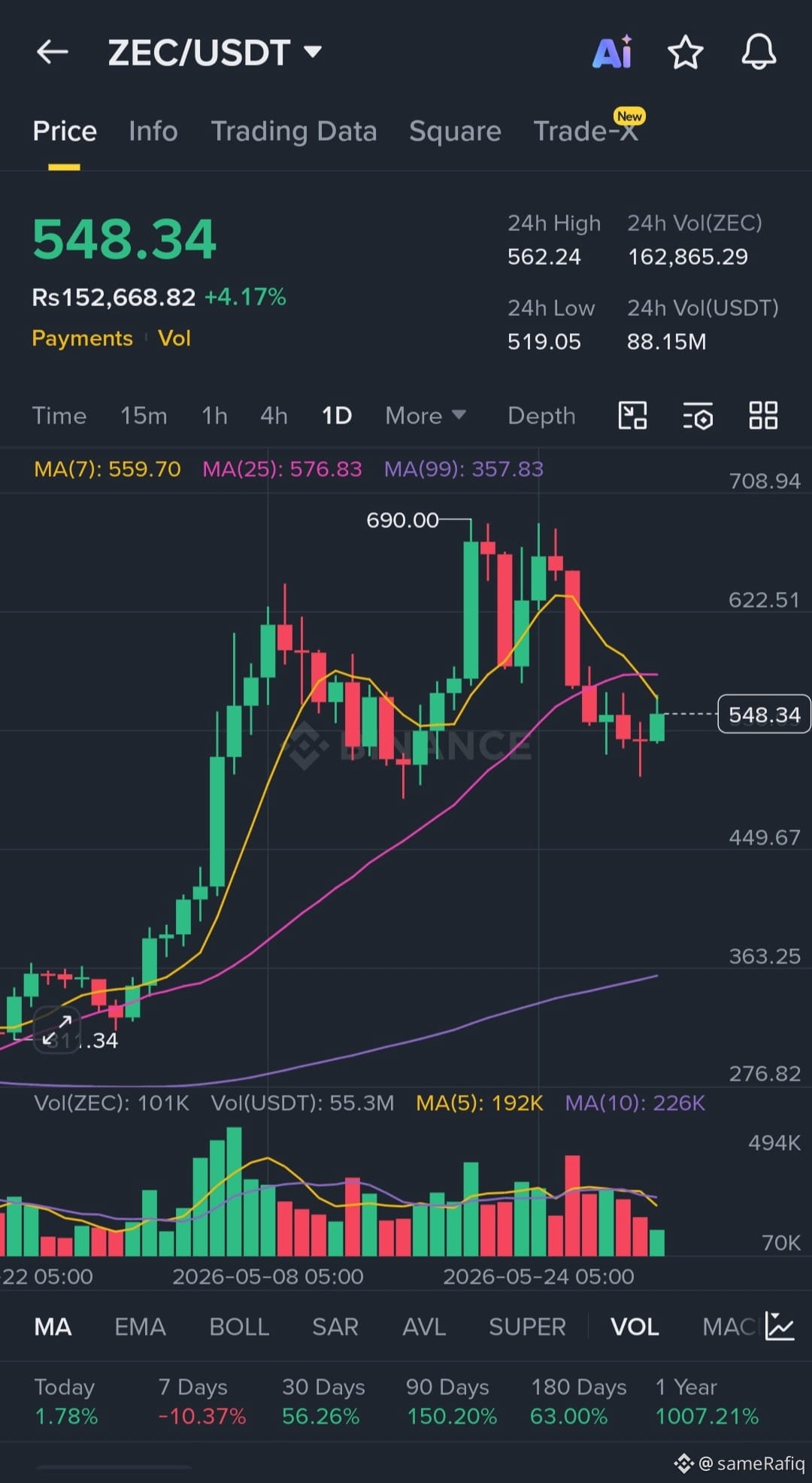Tap the Vol(ZEC): 101K label

click(112, 1103)
